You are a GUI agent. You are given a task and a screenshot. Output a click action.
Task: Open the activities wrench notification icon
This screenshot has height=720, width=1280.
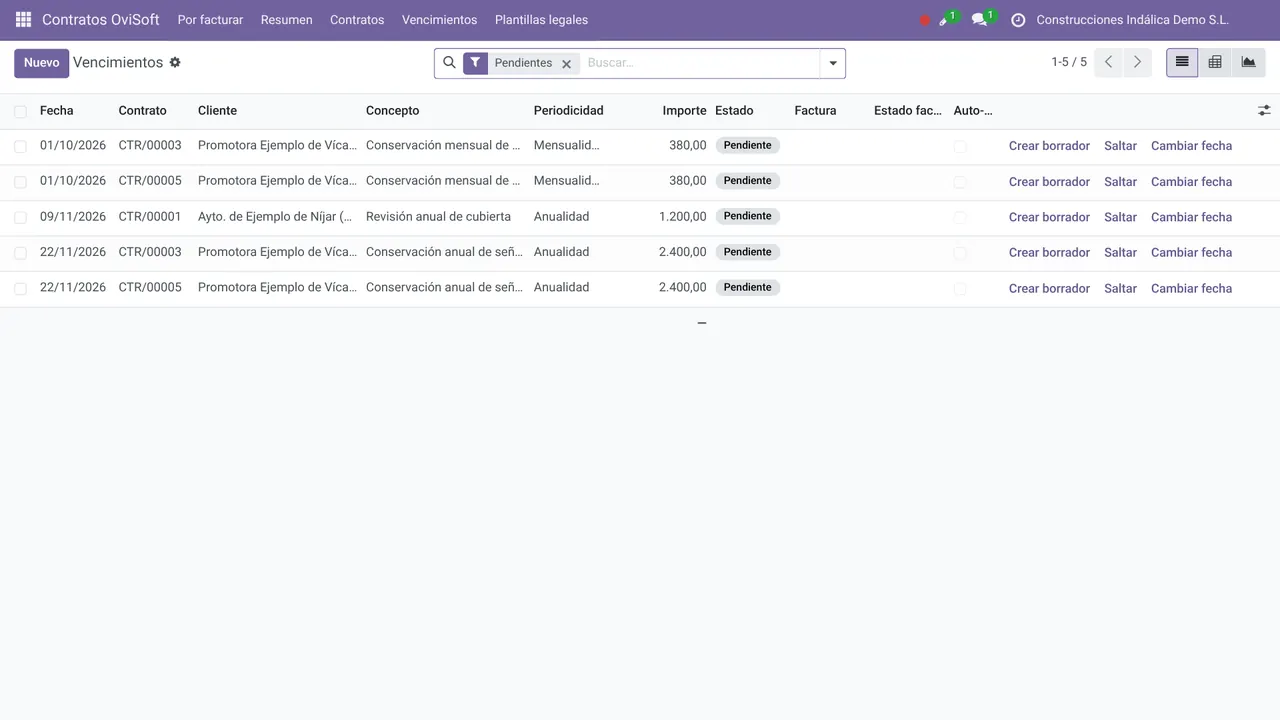tap(946, 19)
